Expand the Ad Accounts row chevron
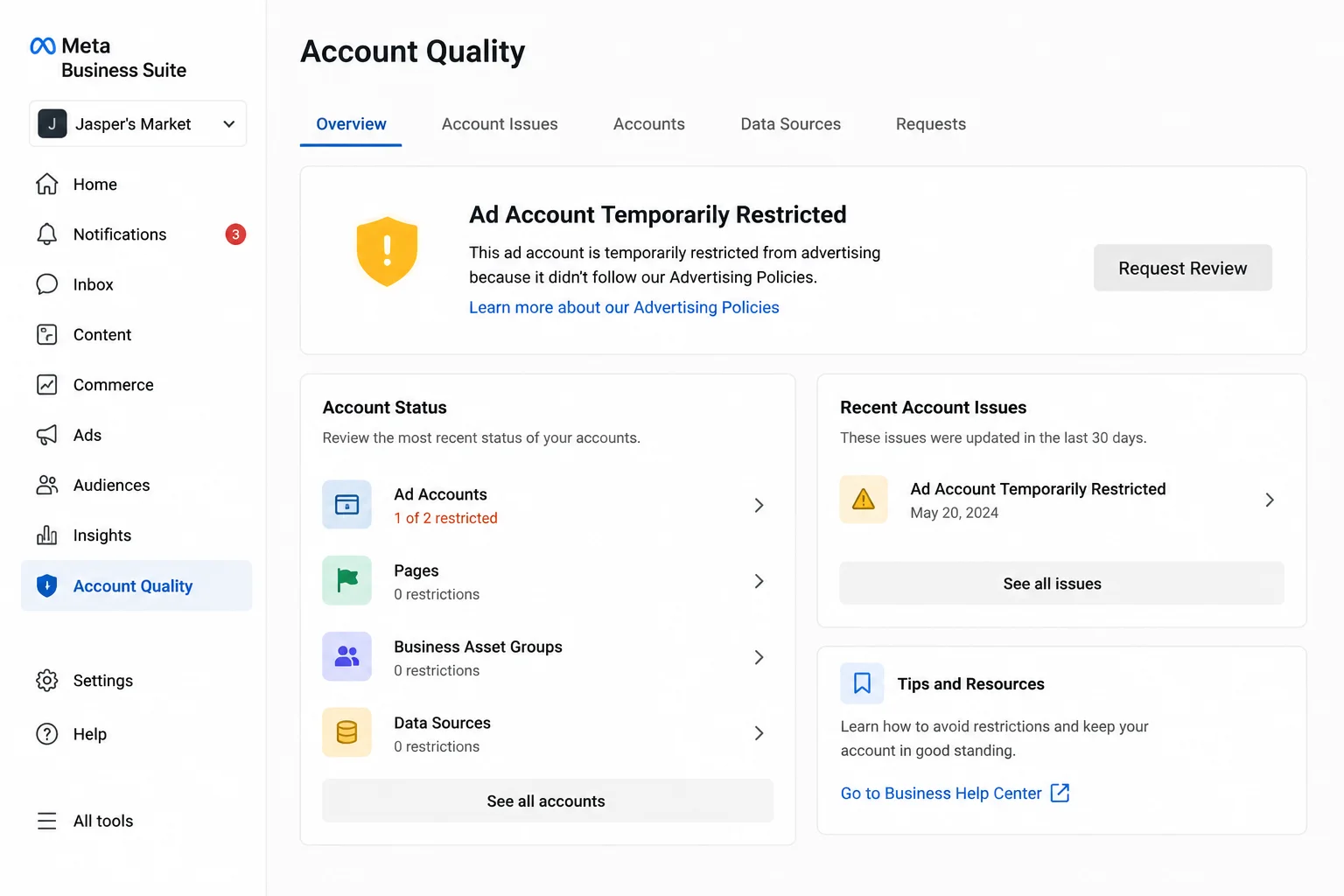This screenshot has width=1344, height=896. (759, 505)
